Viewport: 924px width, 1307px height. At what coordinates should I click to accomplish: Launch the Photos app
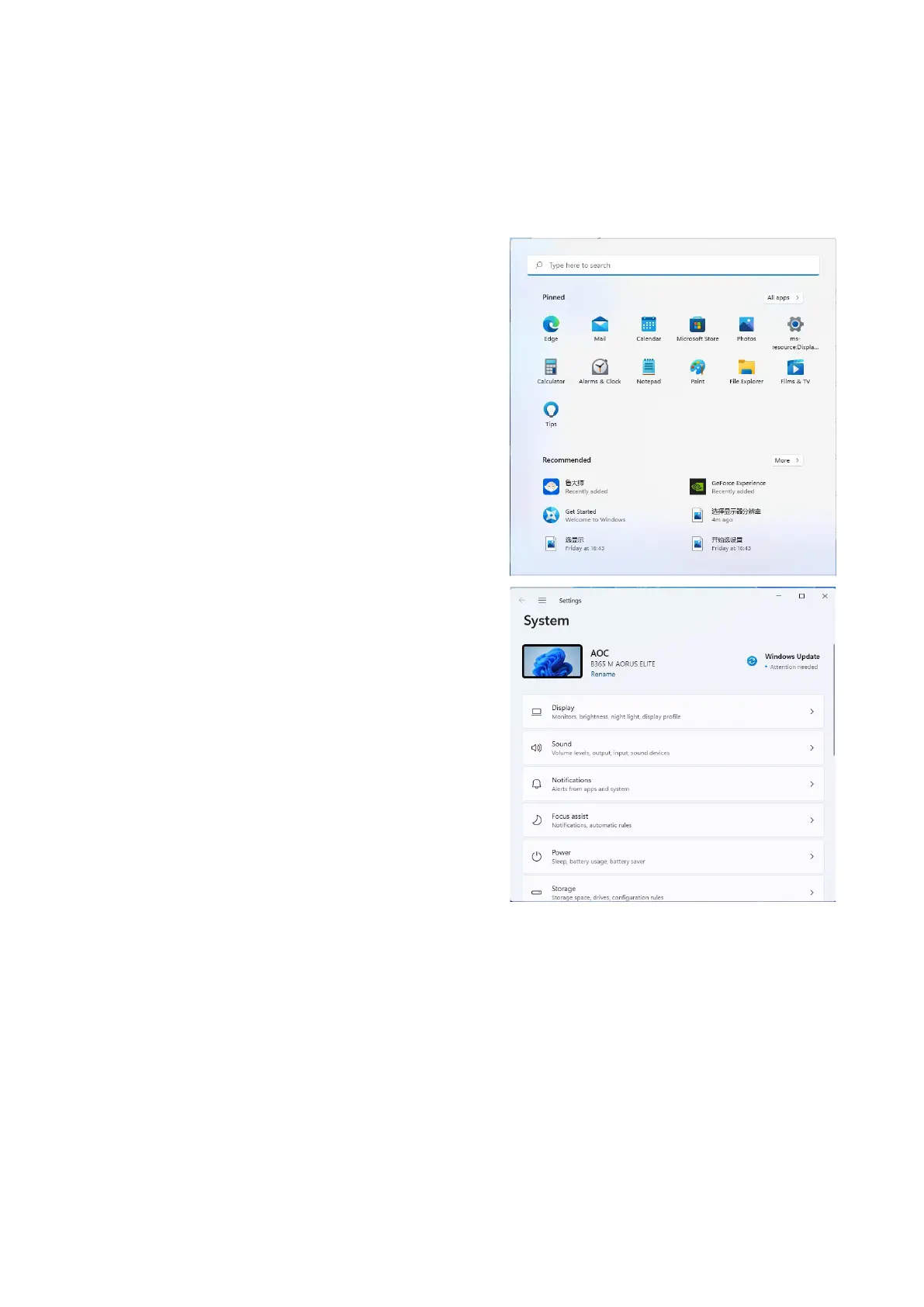coord(746,325)
